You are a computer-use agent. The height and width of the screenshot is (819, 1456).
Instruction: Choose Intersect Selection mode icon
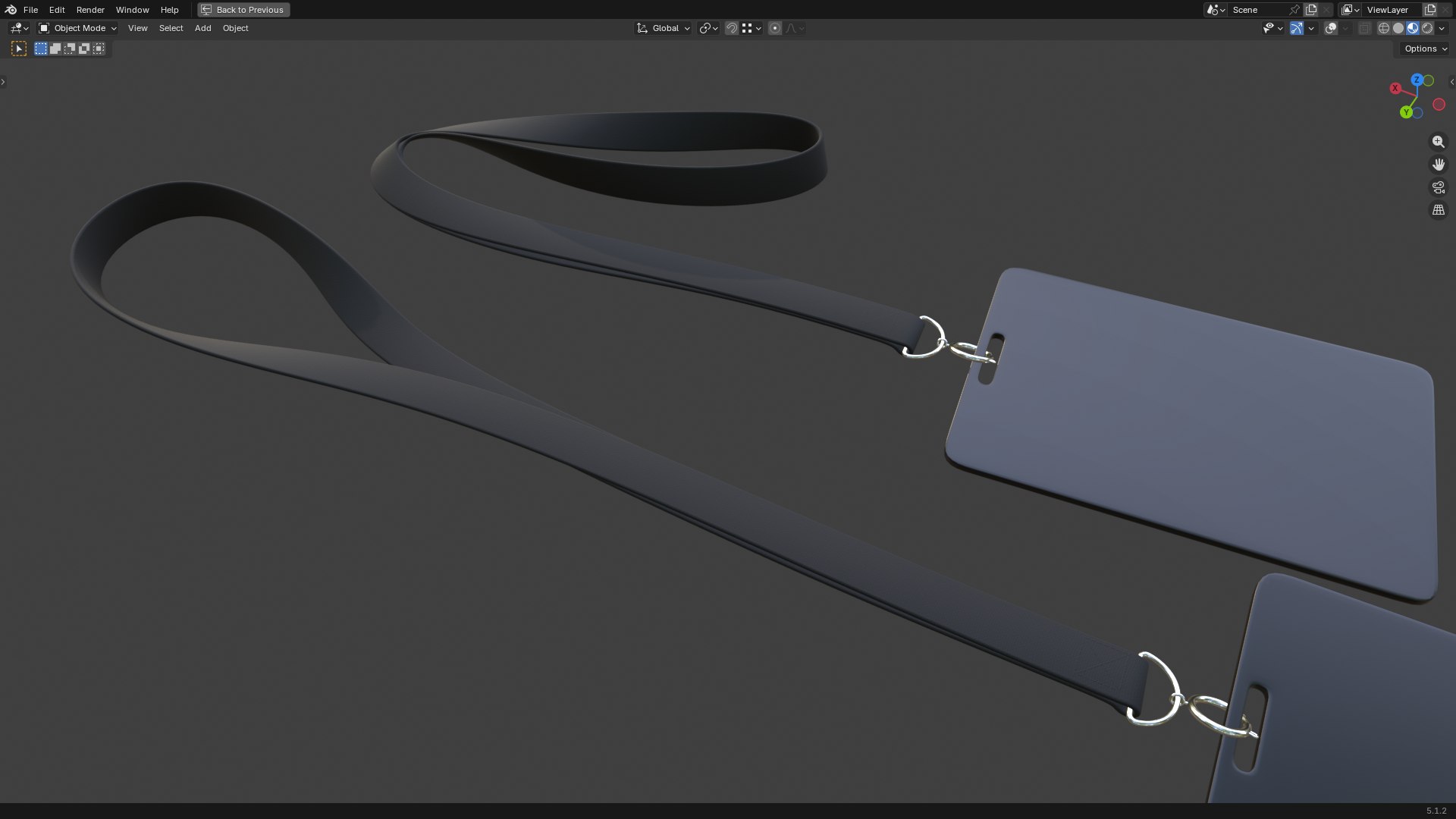point(99,49)
